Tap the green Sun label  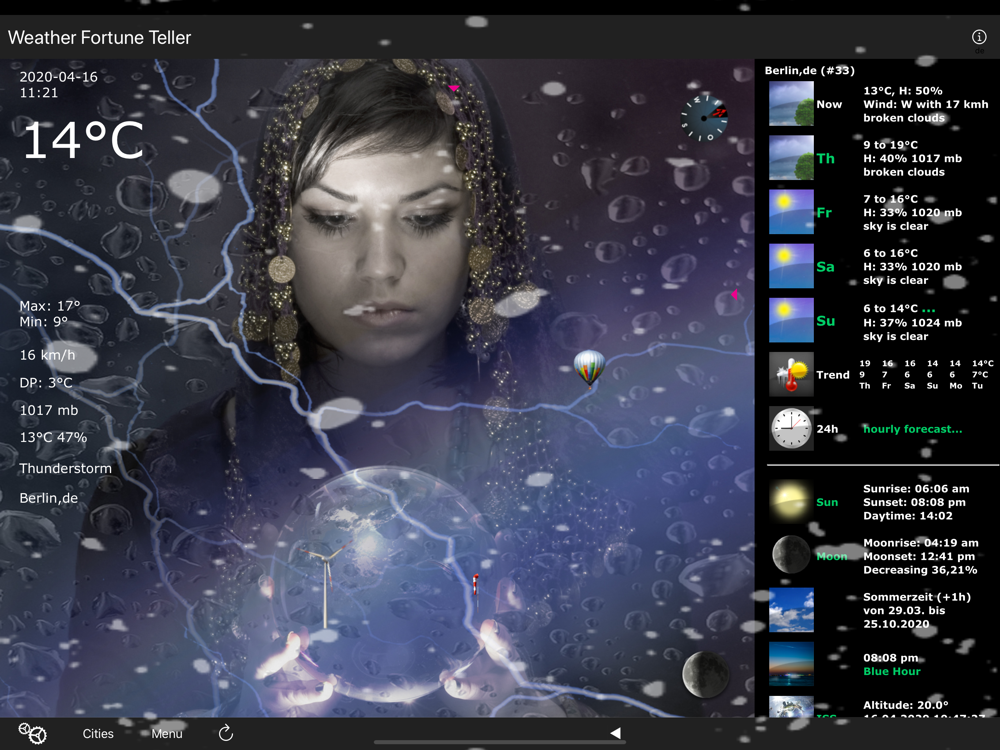[x=827, y=502]
